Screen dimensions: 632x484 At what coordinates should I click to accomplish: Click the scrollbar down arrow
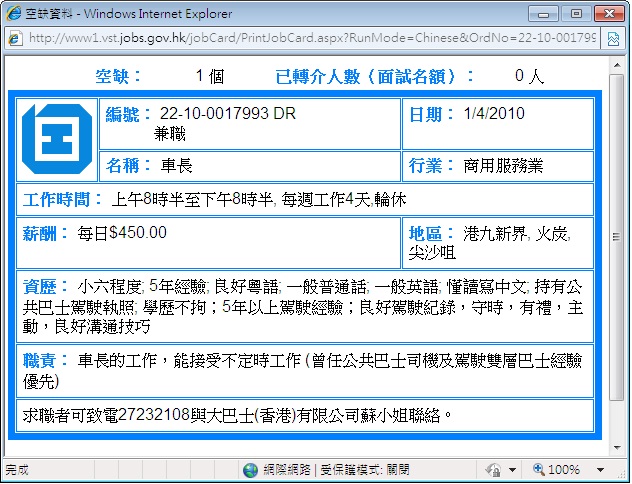coord(616,447)
